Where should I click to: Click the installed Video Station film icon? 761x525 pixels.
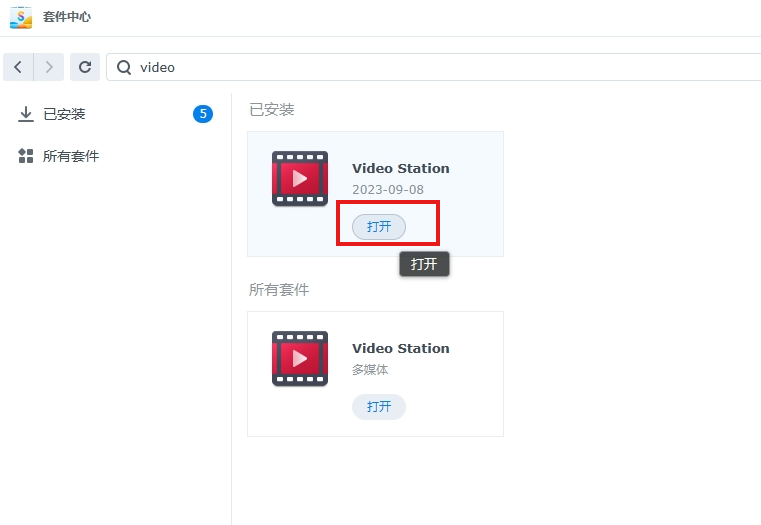click(x=300, y=179)
